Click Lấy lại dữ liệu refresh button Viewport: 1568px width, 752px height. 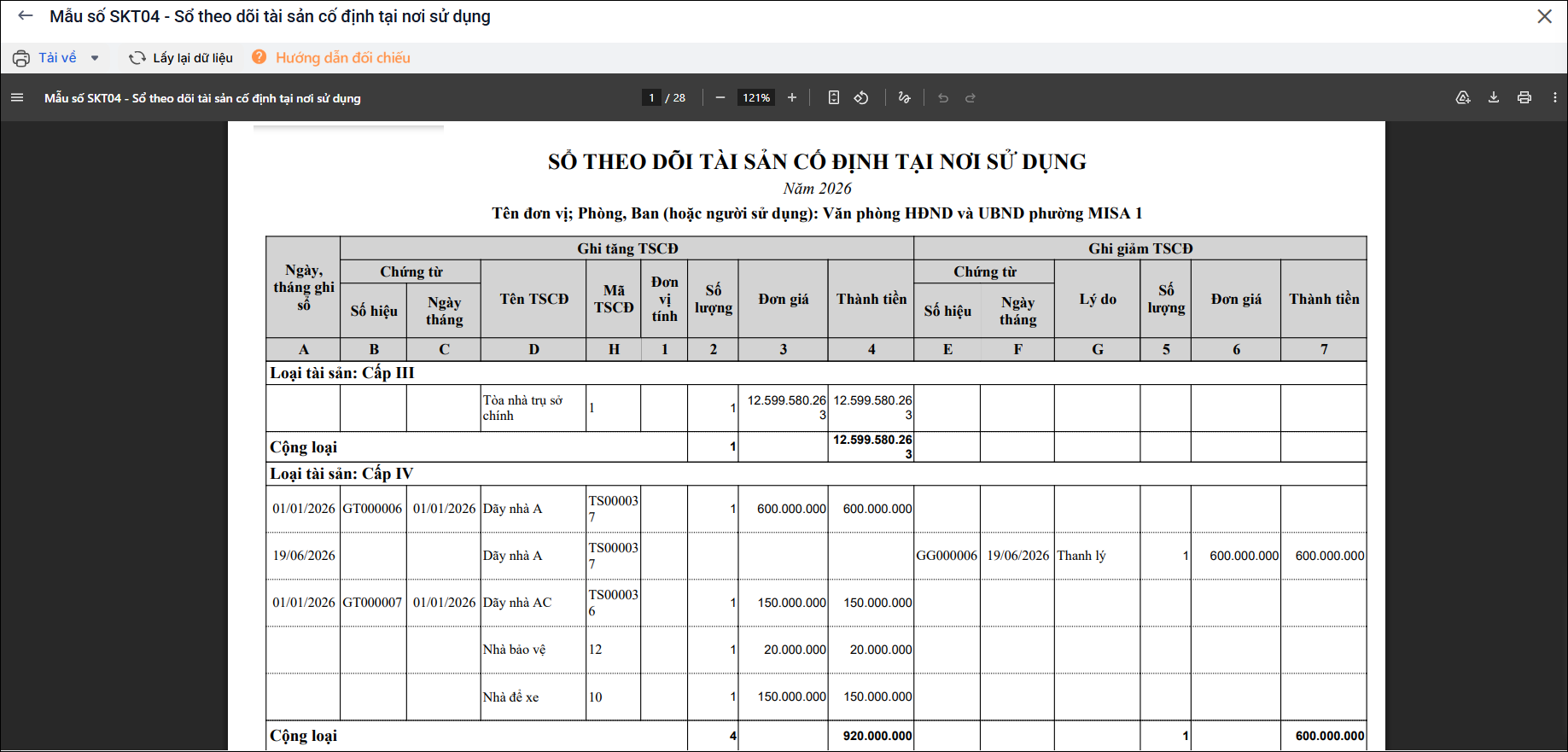(x=181, y=58)
